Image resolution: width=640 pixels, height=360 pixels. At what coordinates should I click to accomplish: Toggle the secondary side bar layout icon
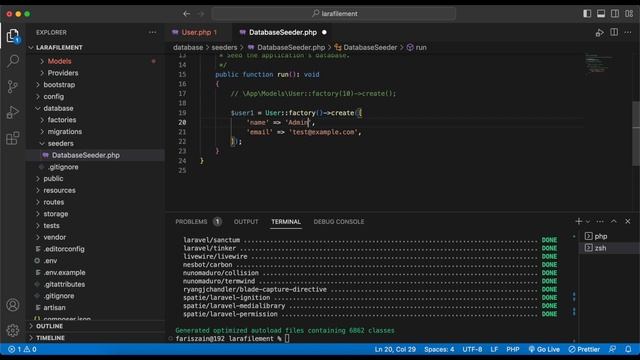615,13
